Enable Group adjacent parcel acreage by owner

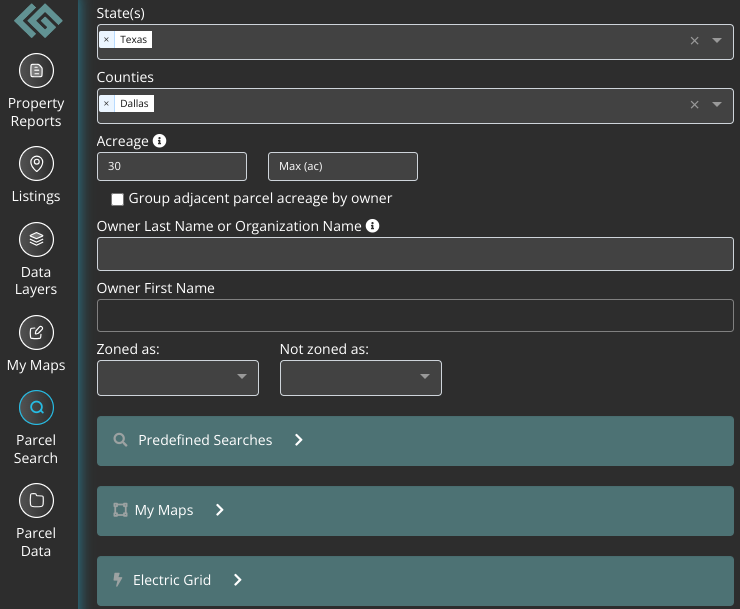pyautogui.click(x=118, y=199)
